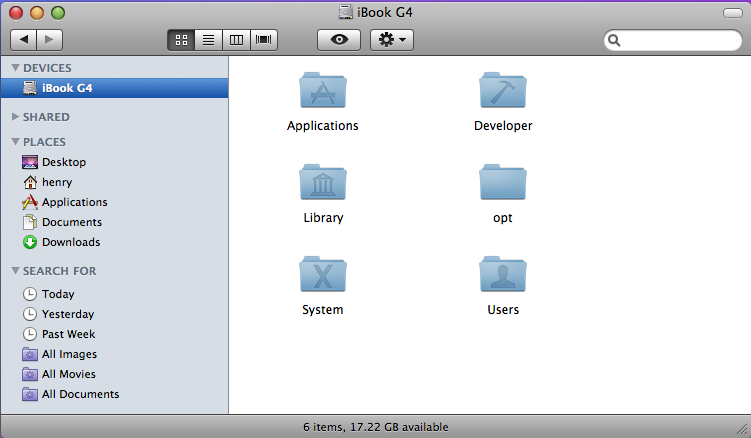This screenshot has height=438, width=751.
Task: Click the iBook G4 title bar proxy icon
Action: click(346, 12)
